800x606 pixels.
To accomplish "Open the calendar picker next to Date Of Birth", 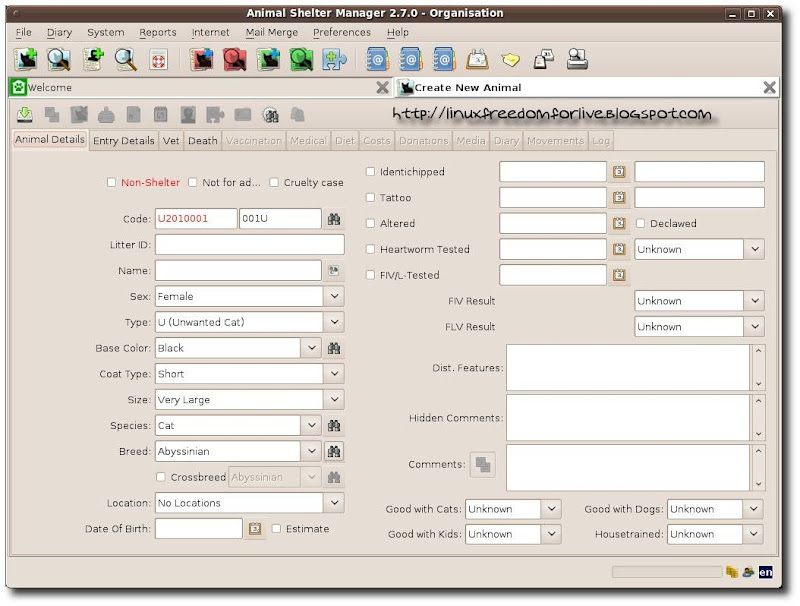I will tap(255, 529).
